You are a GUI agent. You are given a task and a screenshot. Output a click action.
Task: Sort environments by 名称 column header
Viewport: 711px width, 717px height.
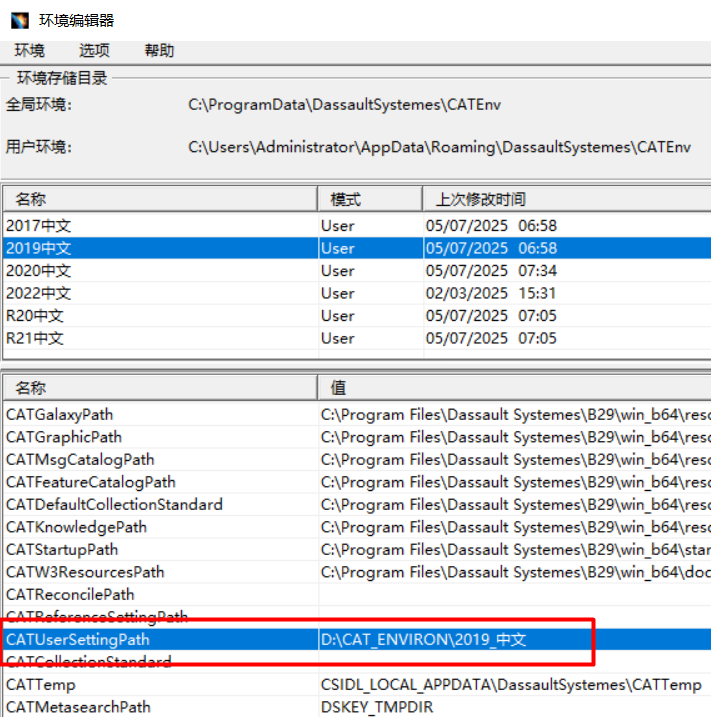click(x=160, y=199)
